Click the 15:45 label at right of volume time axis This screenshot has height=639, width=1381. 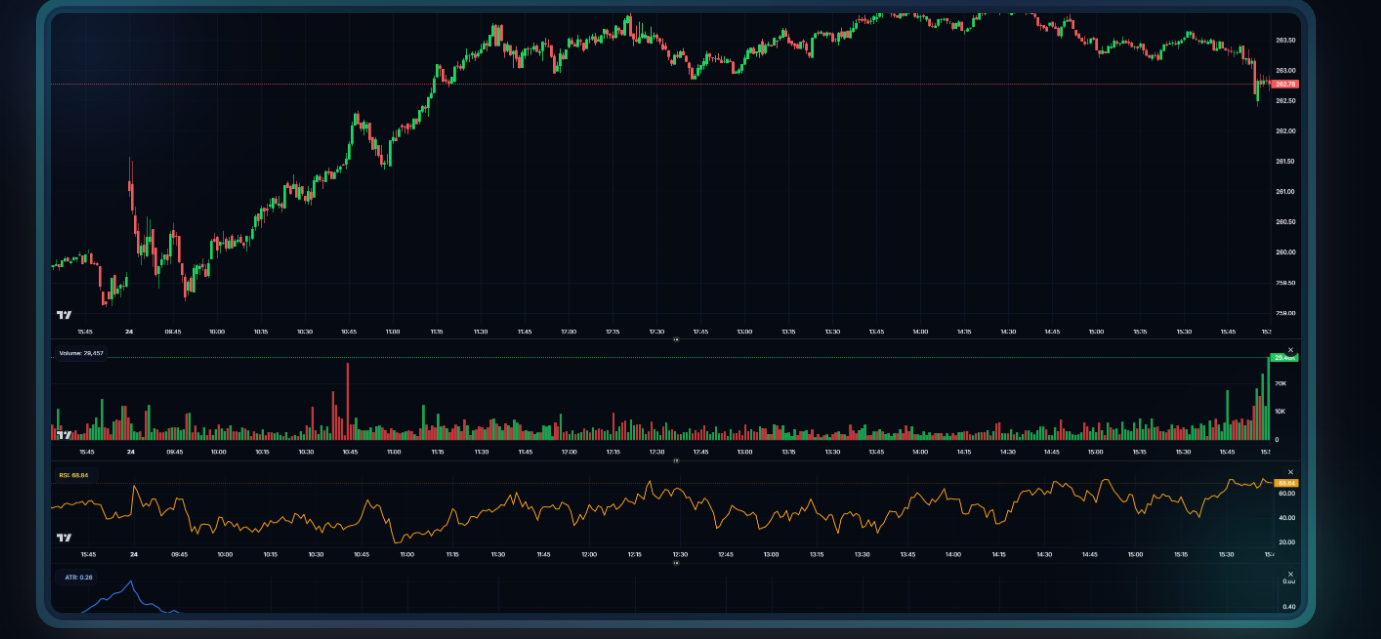pos(1229,452)
